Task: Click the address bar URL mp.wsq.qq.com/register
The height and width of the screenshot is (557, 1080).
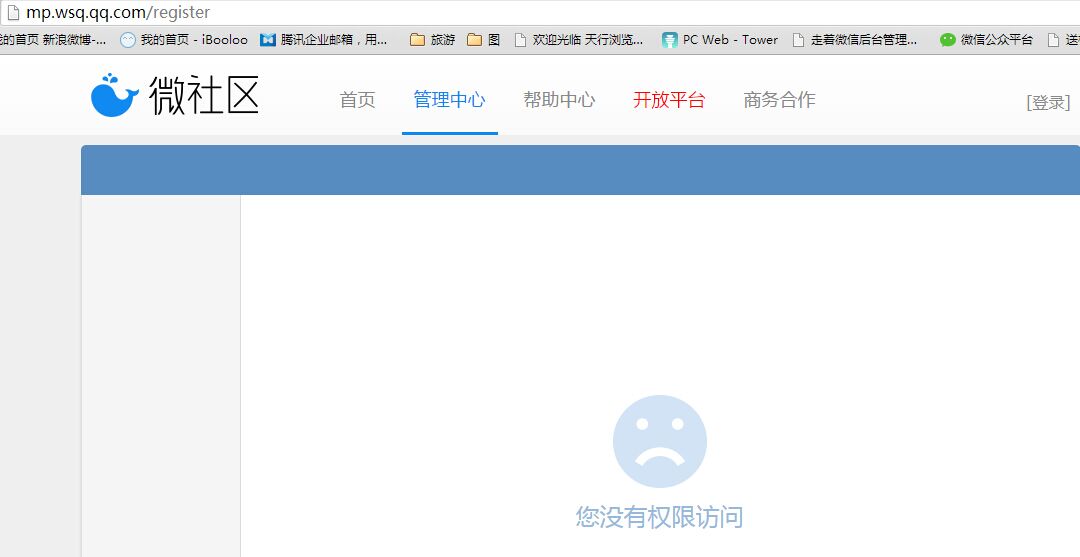Action: (118, 12)
